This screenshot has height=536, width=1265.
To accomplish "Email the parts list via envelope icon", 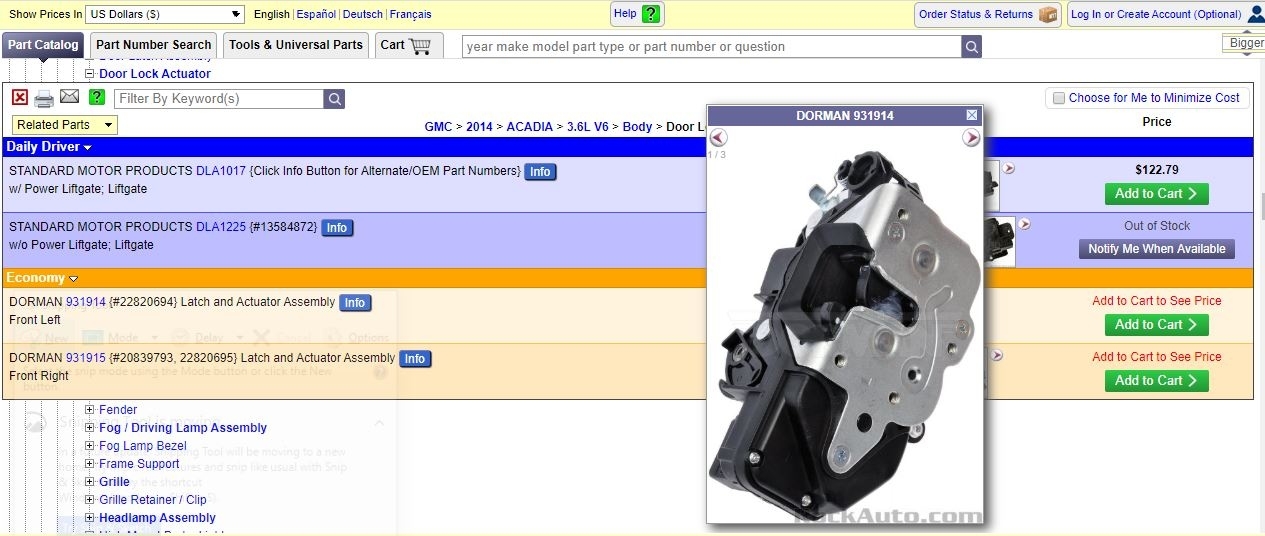I will [x=69, y=97].
